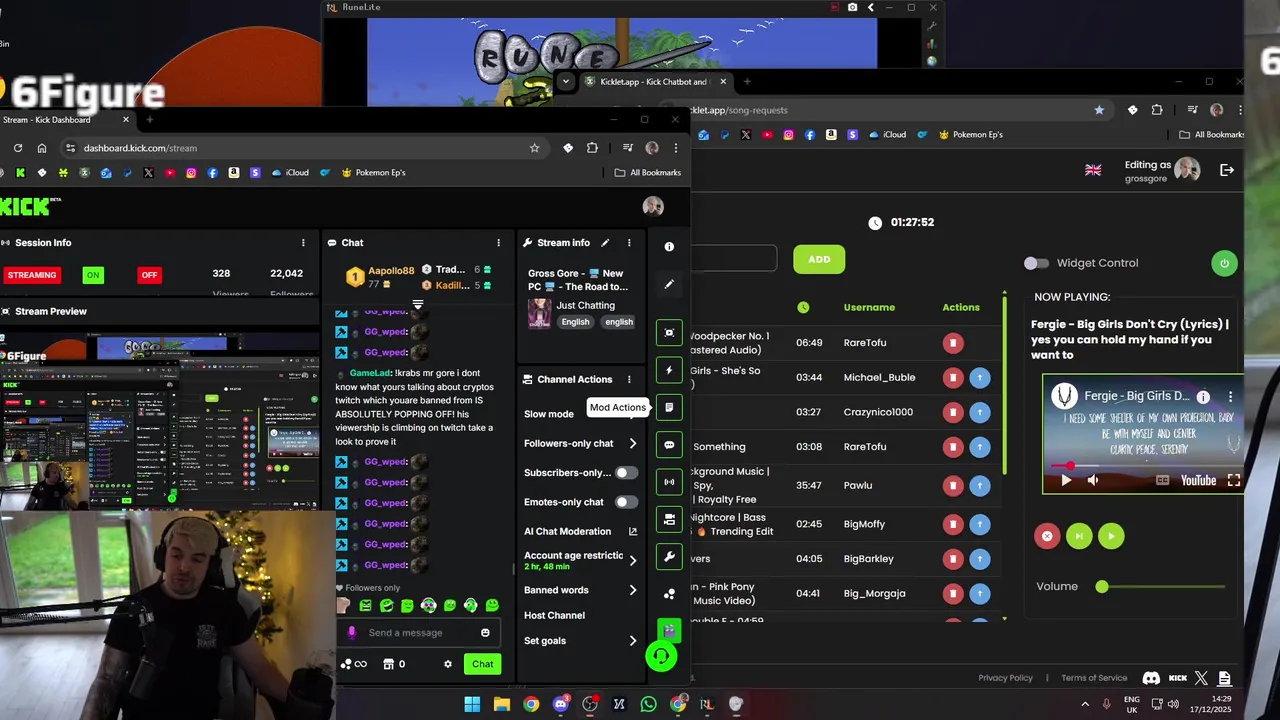Edit stream info with the pencil icon
Viewport: 1280px width, 720px height.
[x=605, y=243]
